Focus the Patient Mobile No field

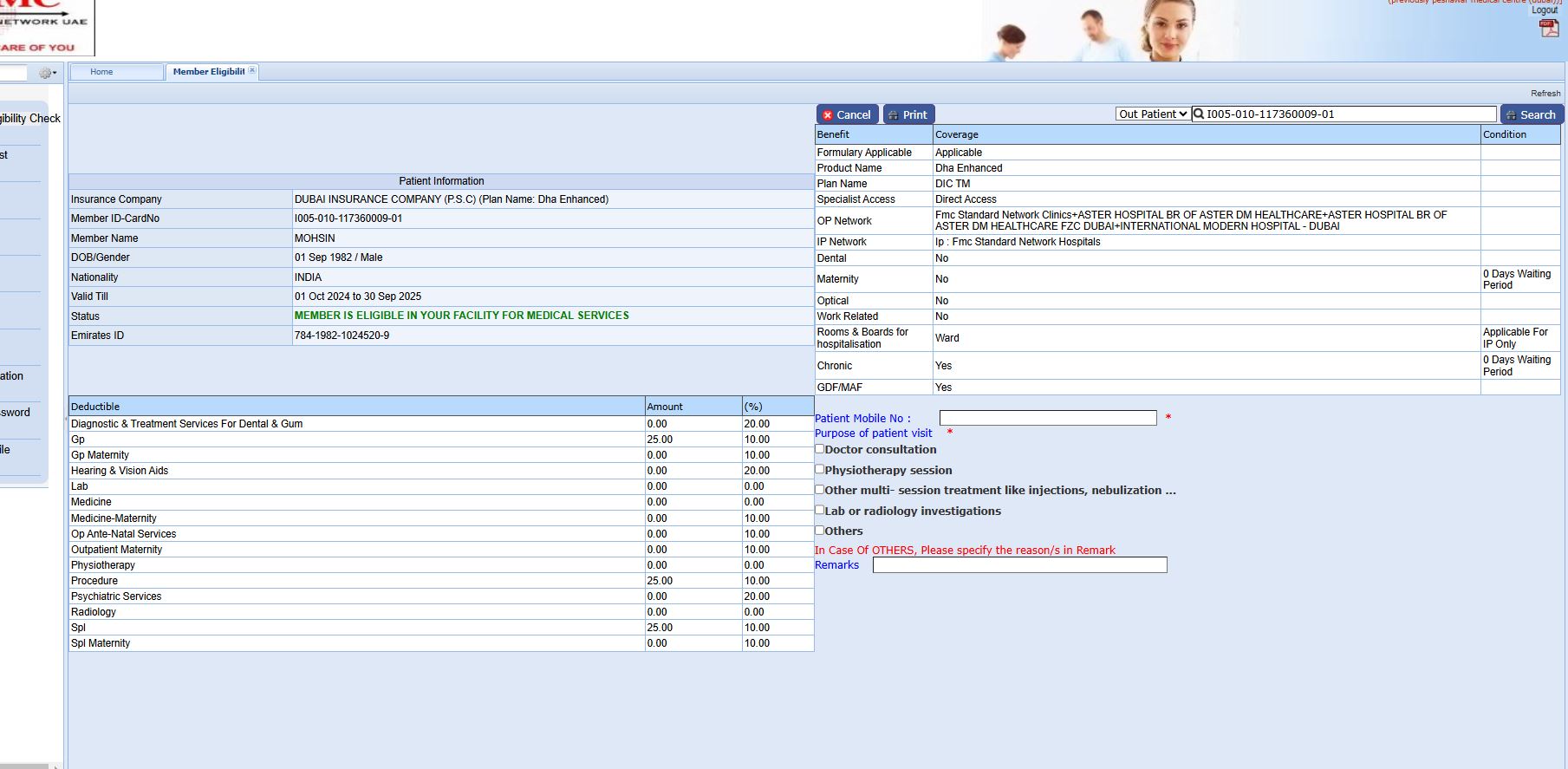tap(1047, 418)
